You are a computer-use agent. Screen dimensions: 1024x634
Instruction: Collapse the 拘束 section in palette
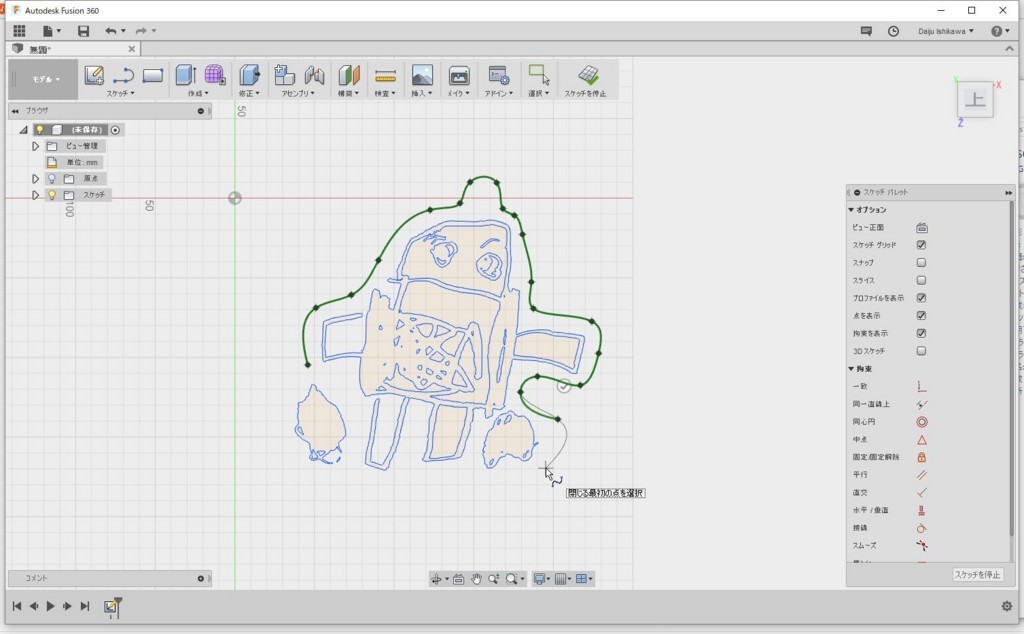point(851,369)
